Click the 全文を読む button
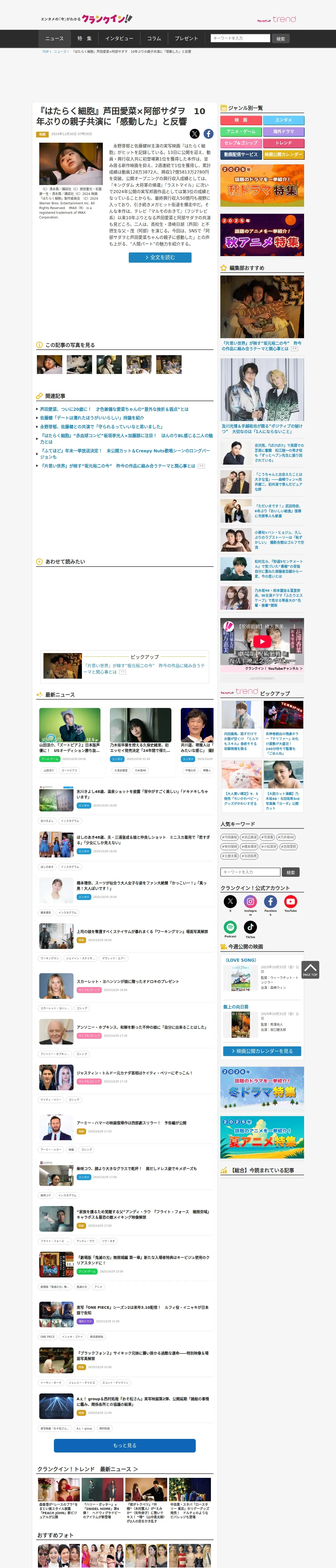The image size is (336, 1568). [160, 257]
